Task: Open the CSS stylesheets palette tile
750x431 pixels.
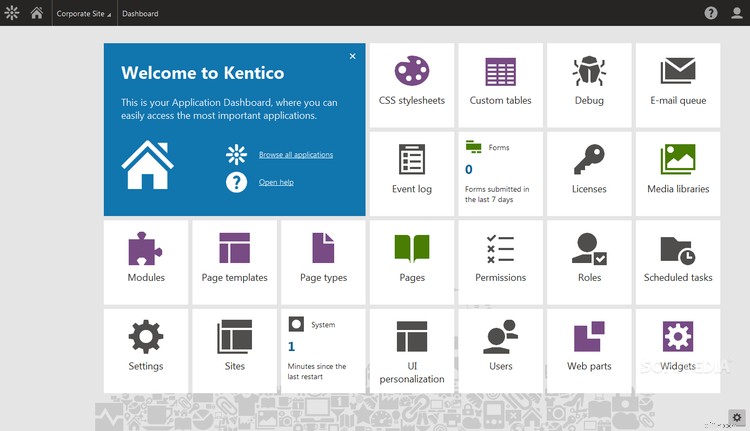Action: click(x=411, y=85)
